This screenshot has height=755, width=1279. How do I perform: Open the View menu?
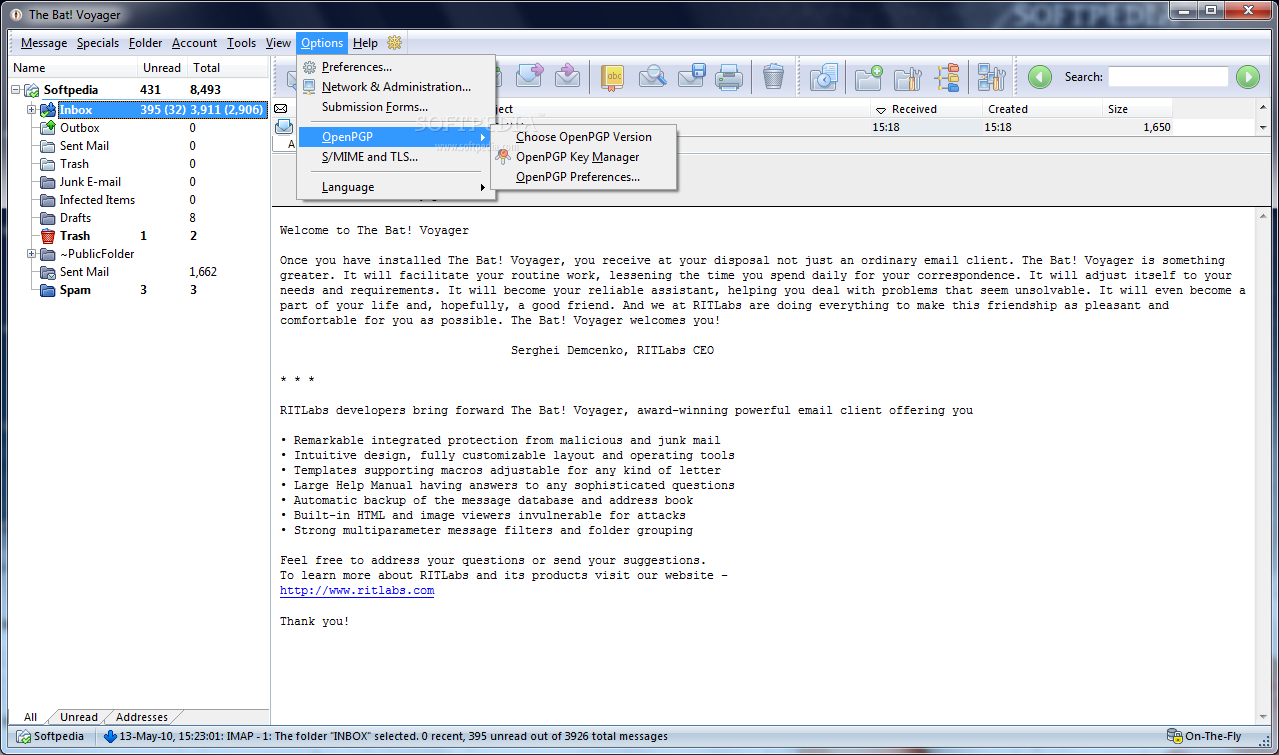pyautogui.click(x=278, y=43)
